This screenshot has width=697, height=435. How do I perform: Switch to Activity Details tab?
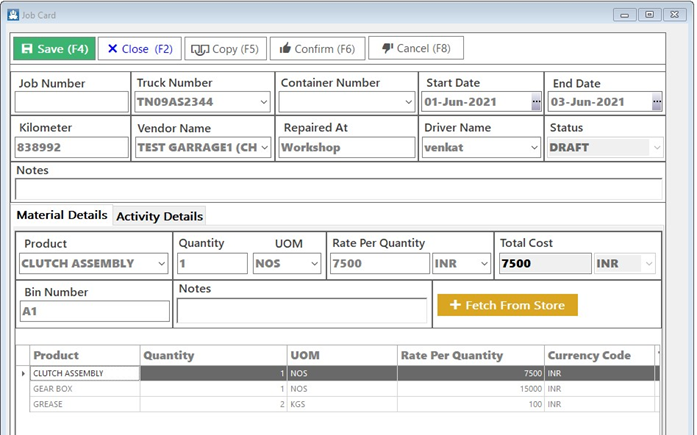(x=160, y=216)
